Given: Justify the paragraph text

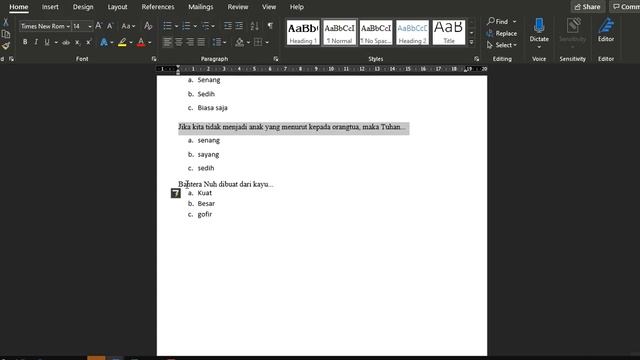Looking at the screenshot, I should click(x=201, y=42).
